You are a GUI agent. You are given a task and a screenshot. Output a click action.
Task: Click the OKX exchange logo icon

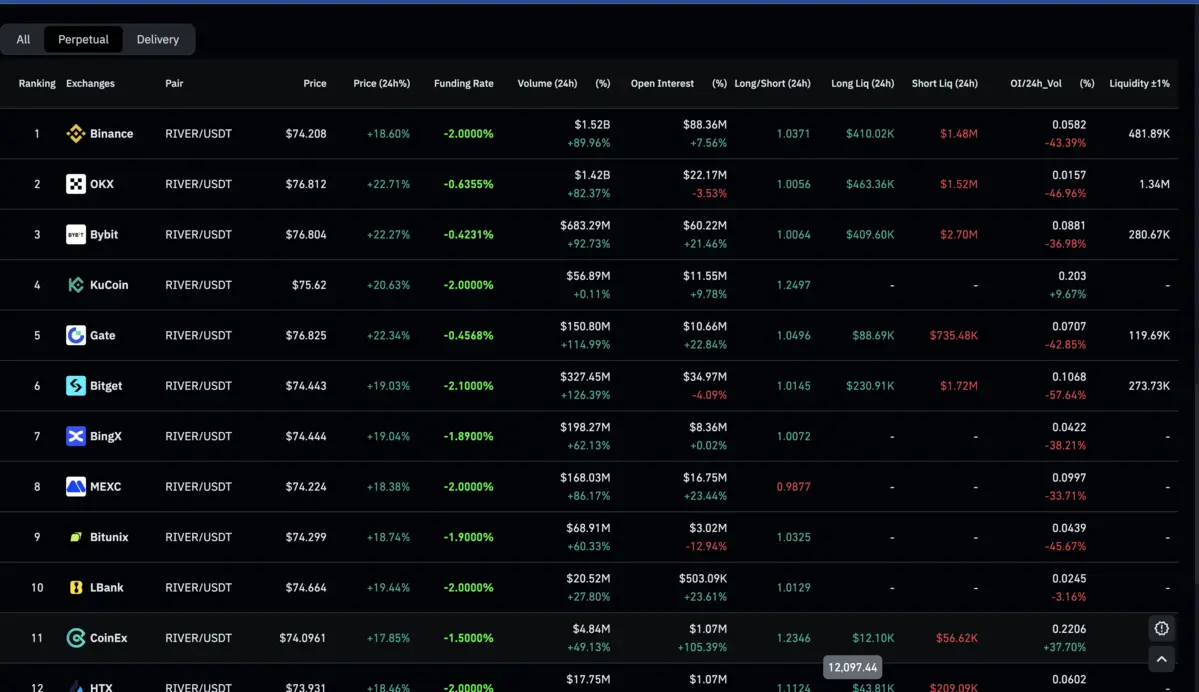[78, 183]
